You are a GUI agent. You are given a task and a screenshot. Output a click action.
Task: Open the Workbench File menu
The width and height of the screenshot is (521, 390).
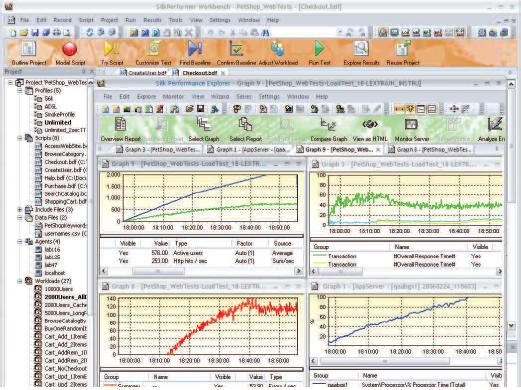(x=24, y=20)
